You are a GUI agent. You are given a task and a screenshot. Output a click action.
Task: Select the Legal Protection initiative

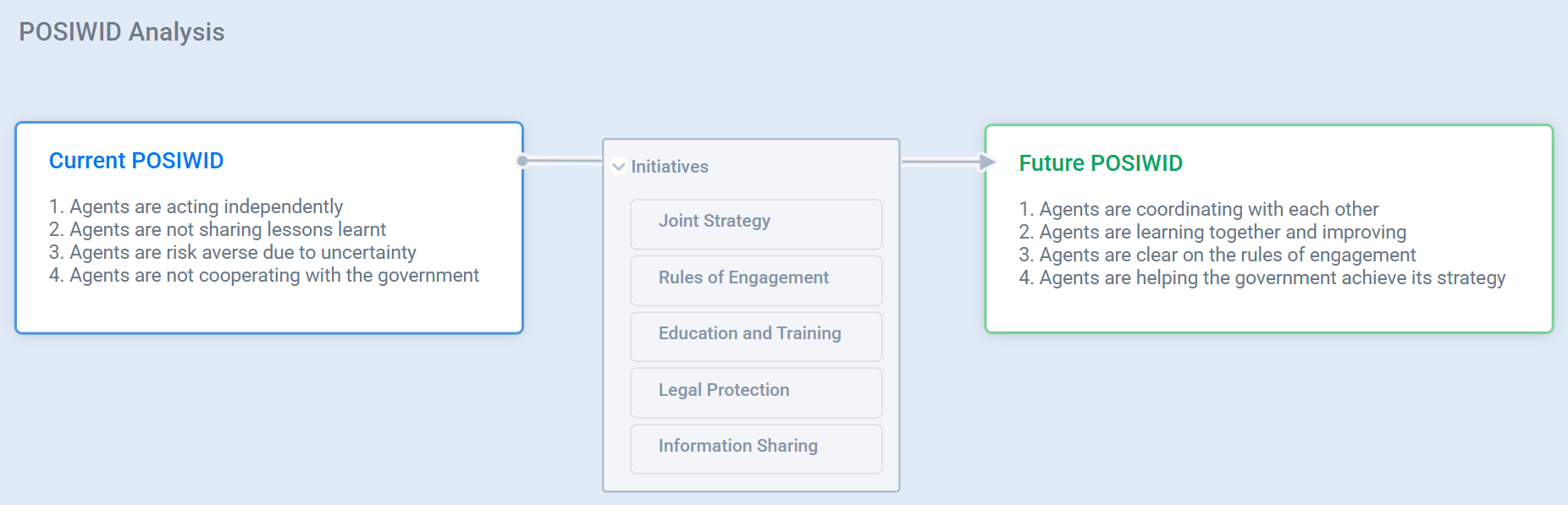coord(755,392)
